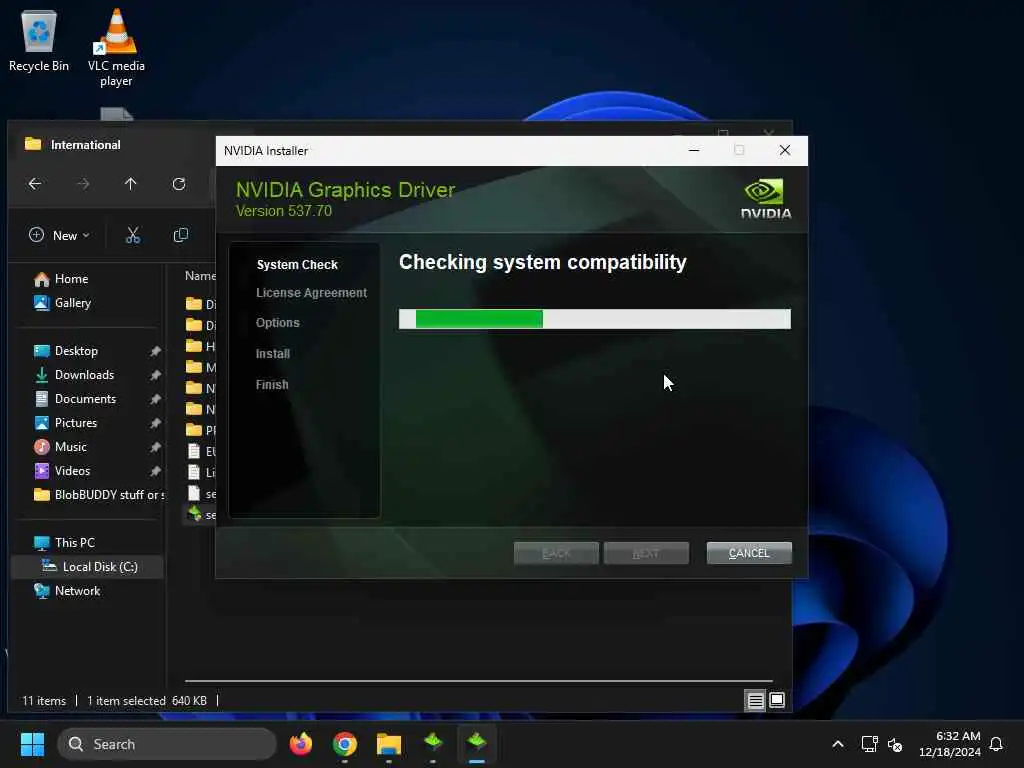
Task: Click the taskbar Search box
Action: (167, 744)
